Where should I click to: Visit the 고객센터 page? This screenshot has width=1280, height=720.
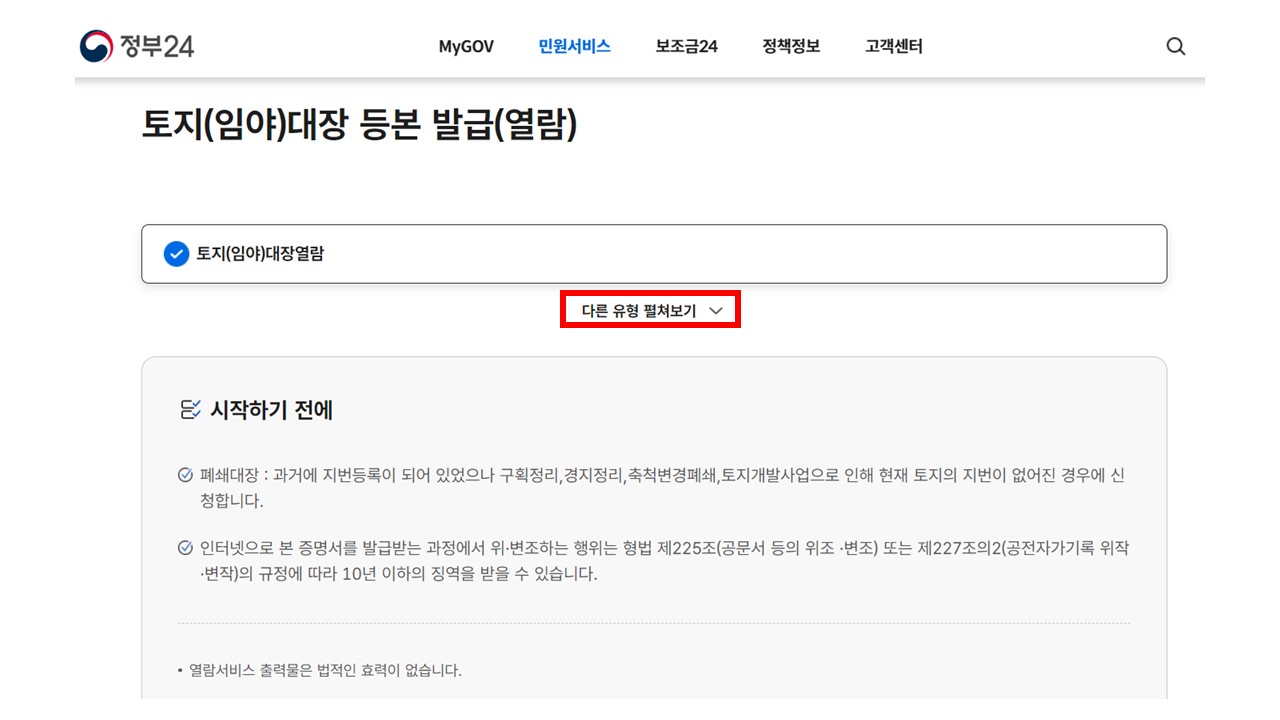[893, 46]
